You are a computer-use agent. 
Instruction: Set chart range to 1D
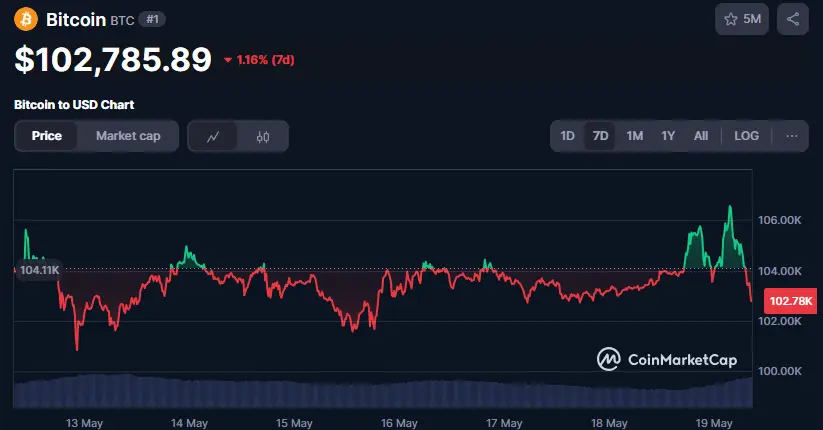tap(567, 136)
